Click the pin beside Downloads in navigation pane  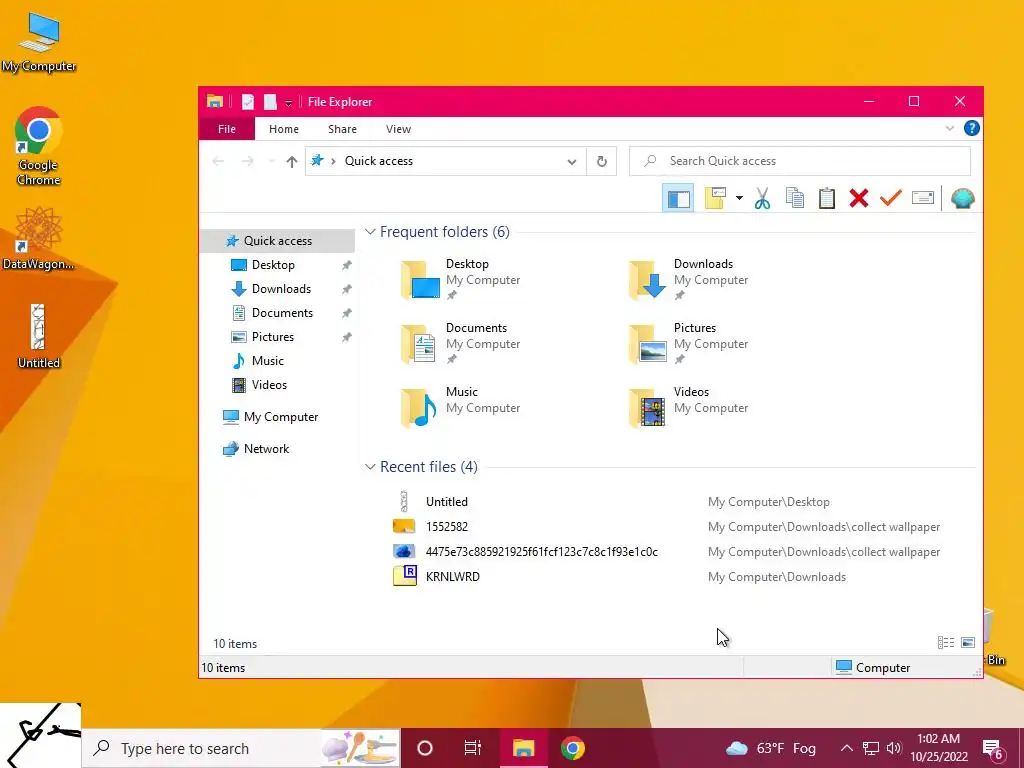[346, 289]
